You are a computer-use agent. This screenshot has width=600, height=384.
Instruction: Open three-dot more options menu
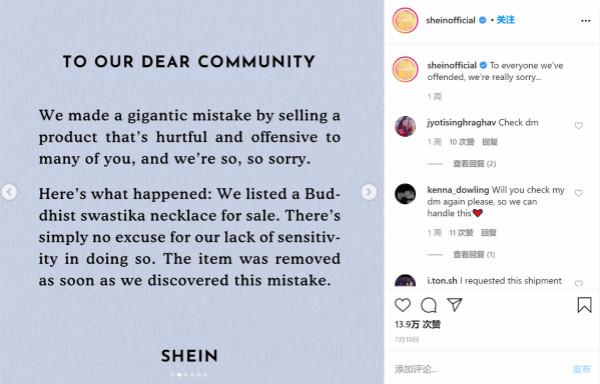585,21
